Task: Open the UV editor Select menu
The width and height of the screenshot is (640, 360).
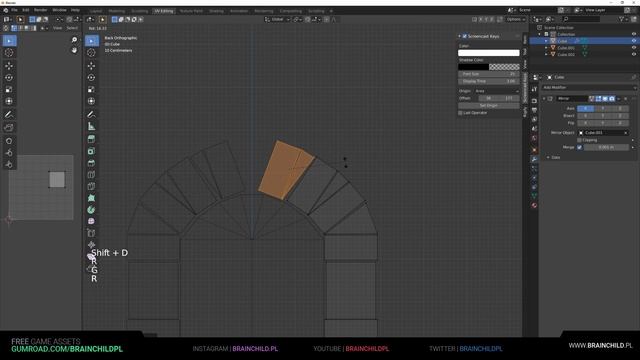Action: click(x=72, y=28)
